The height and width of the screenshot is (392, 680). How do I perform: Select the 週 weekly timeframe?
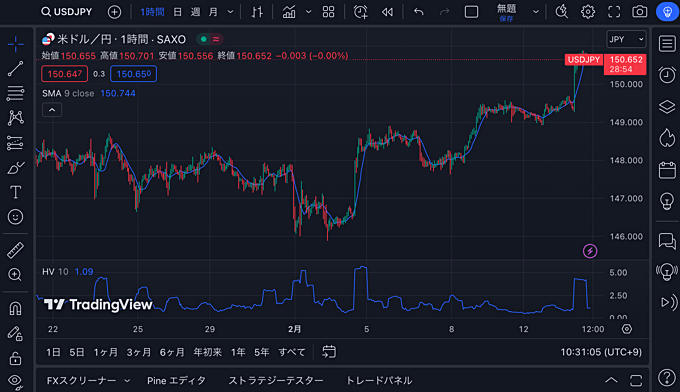(196, 12)
